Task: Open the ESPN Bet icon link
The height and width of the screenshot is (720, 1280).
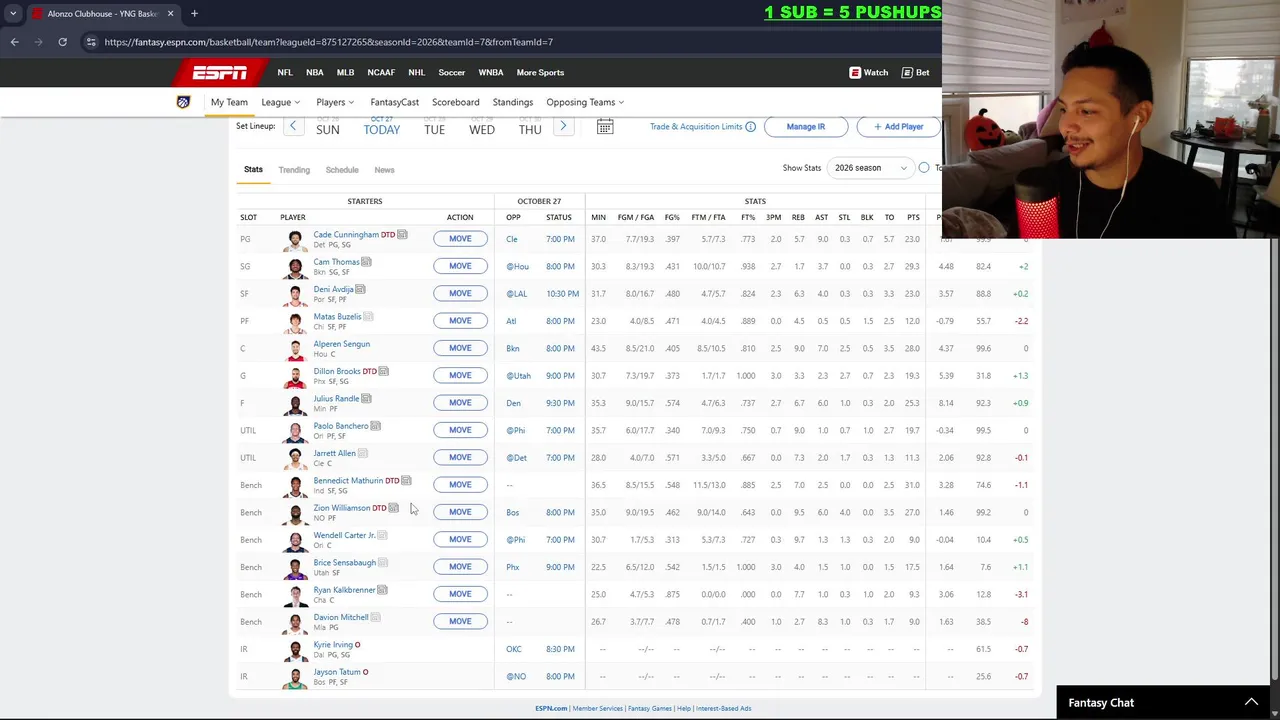Action: 915,72
